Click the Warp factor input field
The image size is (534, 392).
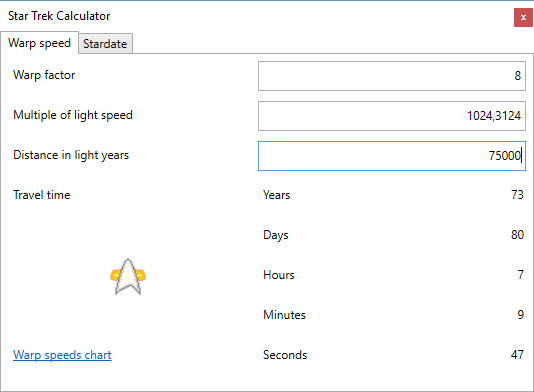click(392, 76)
